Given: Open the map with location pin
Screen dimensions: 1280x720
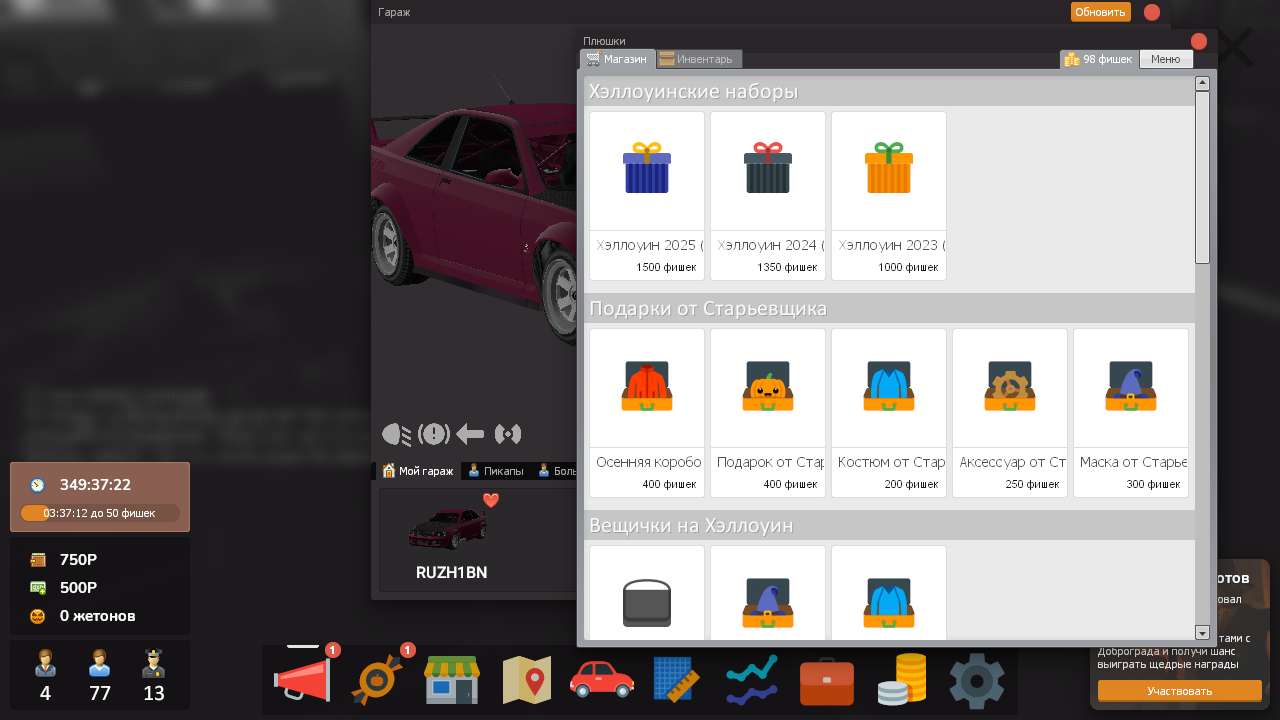Looking at the screenshot, I should tap(527, 680).
